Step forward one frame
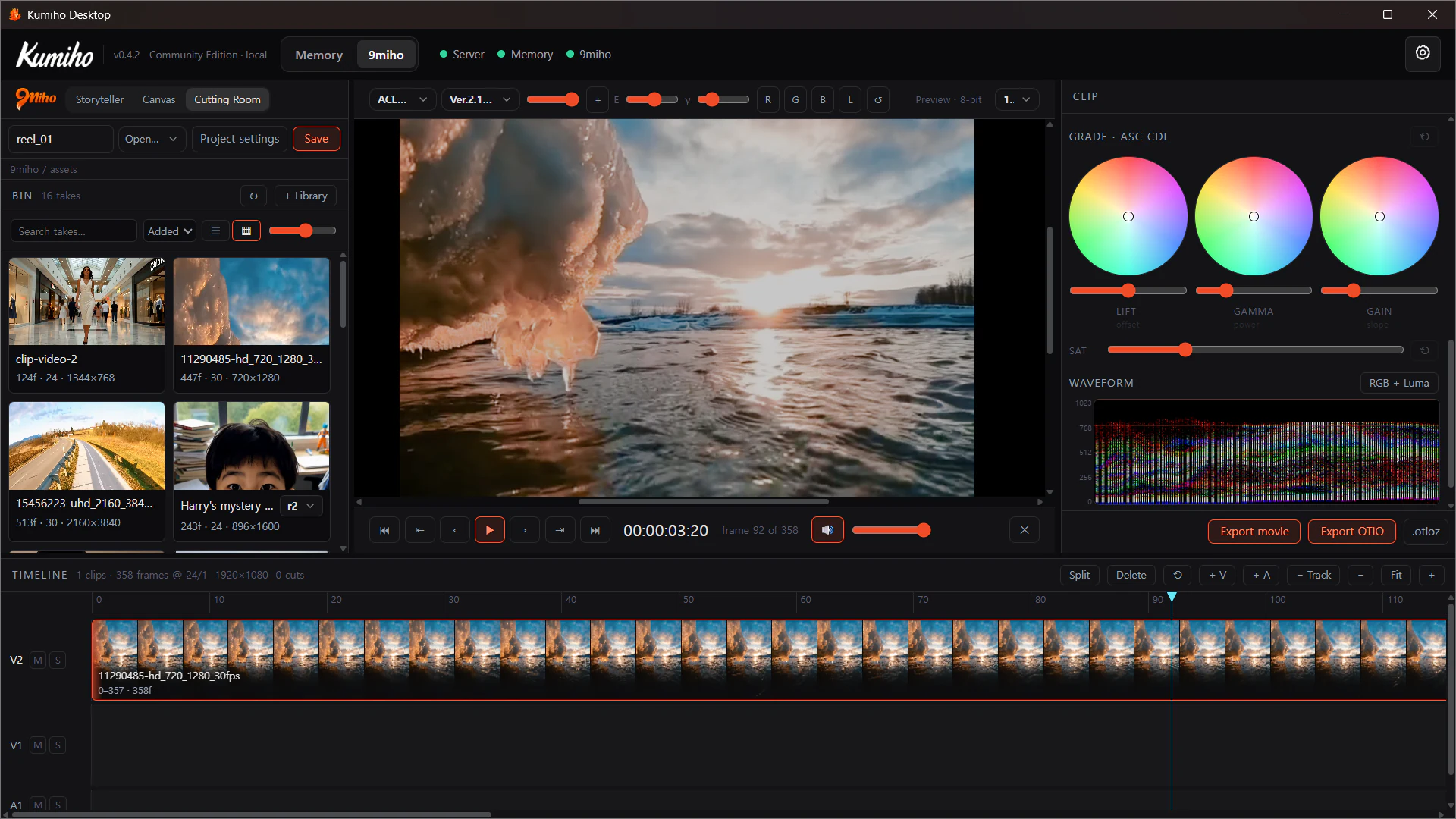The image size is (1456, 819). coord(525,530)
